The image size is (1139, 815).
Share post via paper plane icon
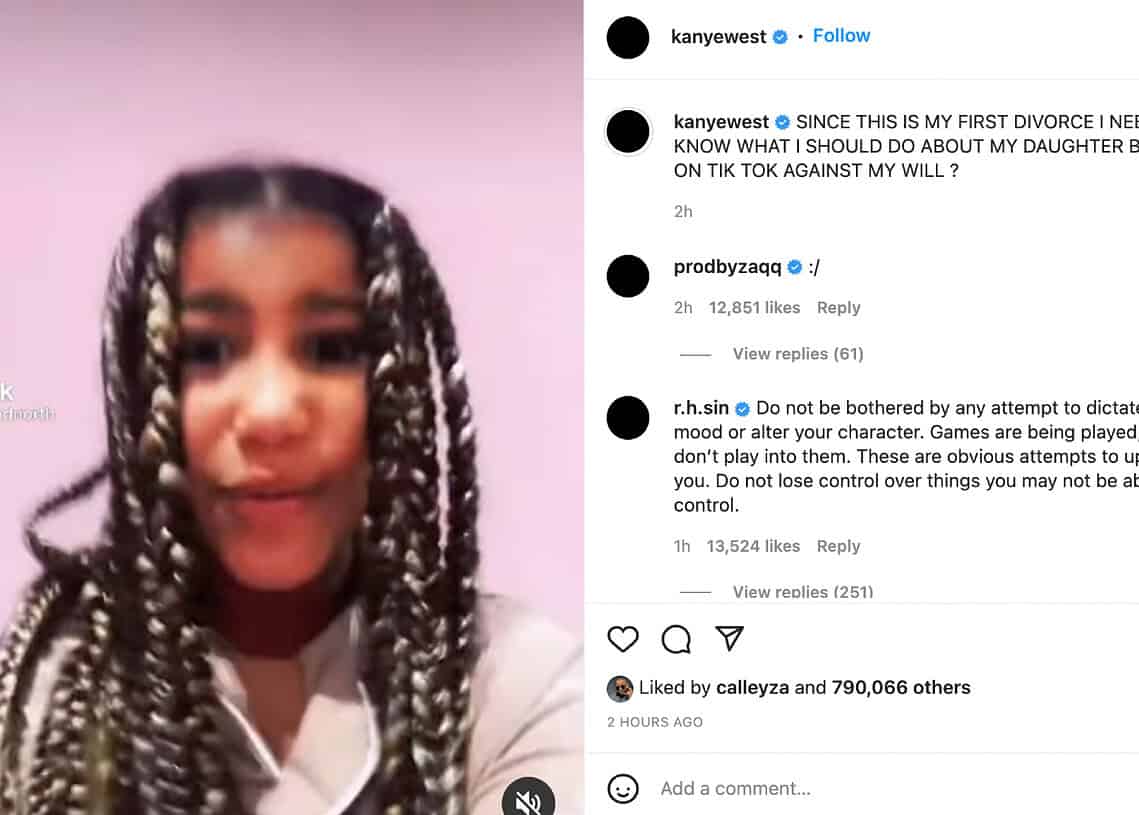click(729, 638)
